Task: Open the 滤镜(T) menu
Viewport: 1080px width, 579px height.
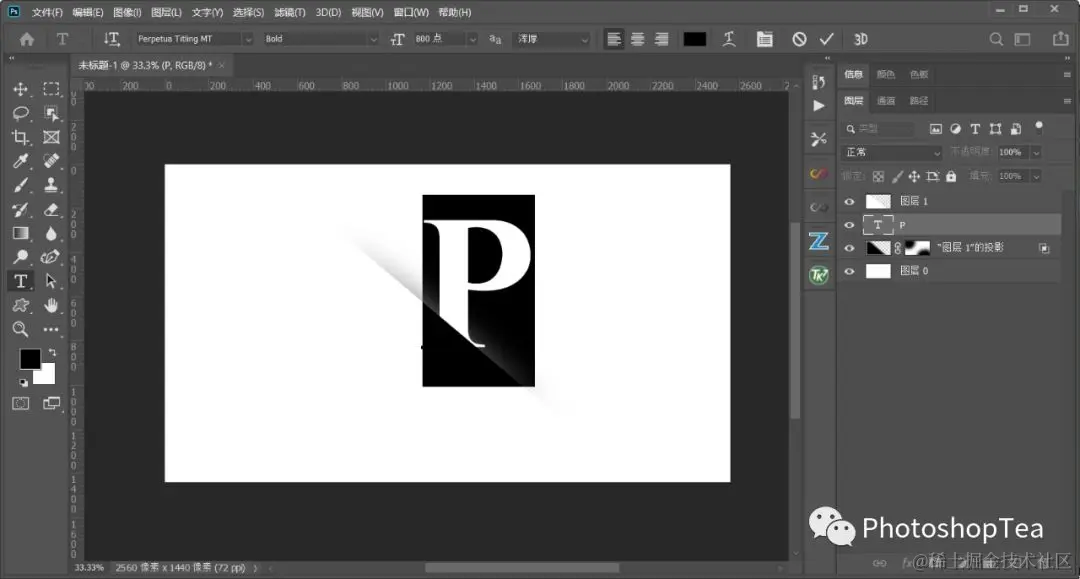Action: (x=289, y=12)
